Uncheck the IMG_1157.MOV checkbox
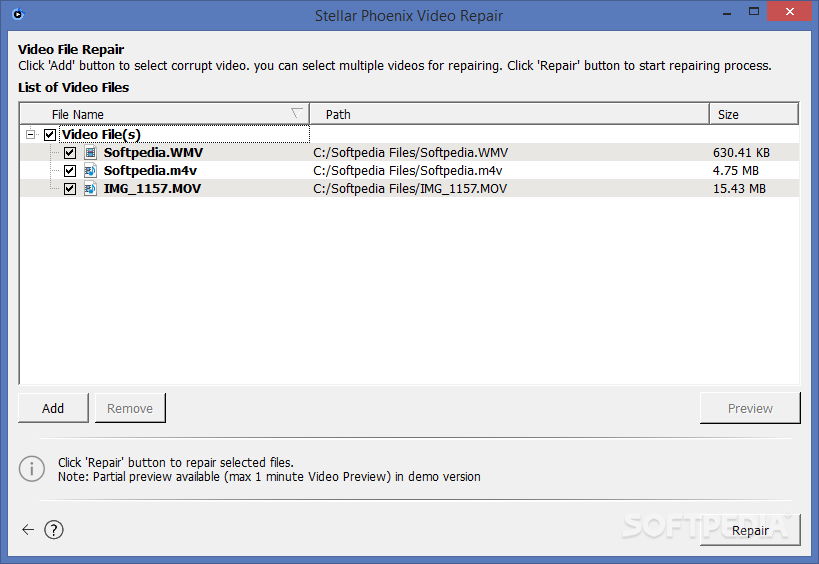The height and width of the screenshot is (564, 819). pos(70,189)
